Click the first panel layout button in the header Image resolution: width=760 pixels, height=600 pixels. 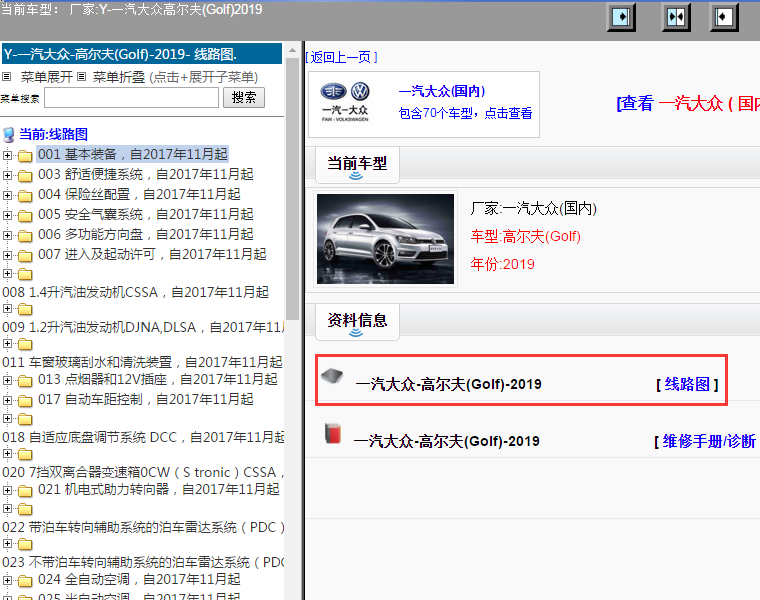coord(621,18)
